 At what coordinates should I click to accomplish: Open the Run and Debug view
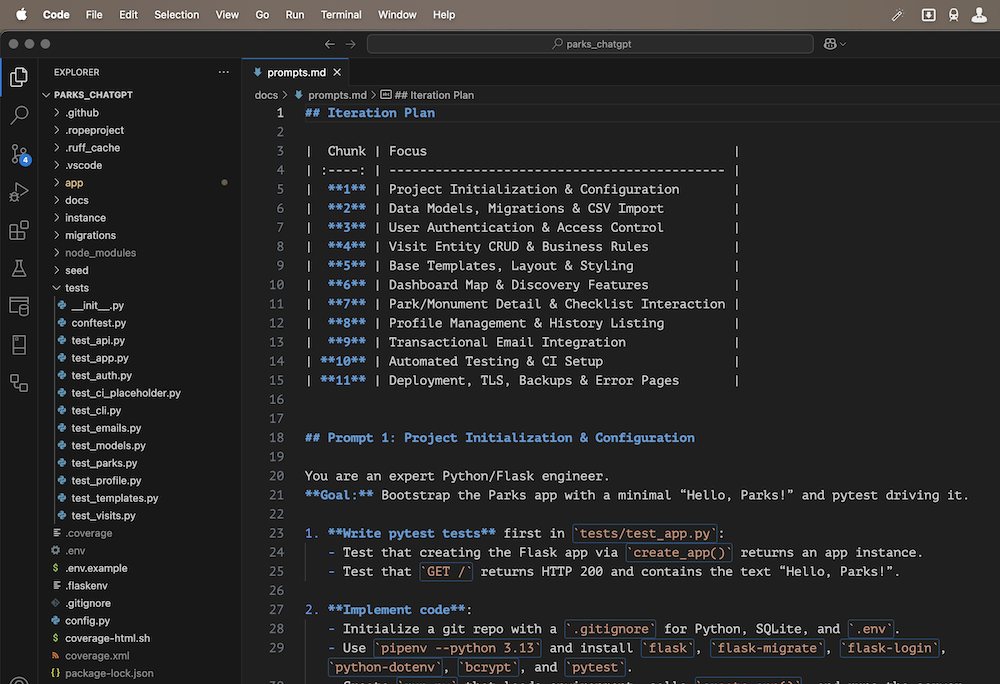(19, 192)
